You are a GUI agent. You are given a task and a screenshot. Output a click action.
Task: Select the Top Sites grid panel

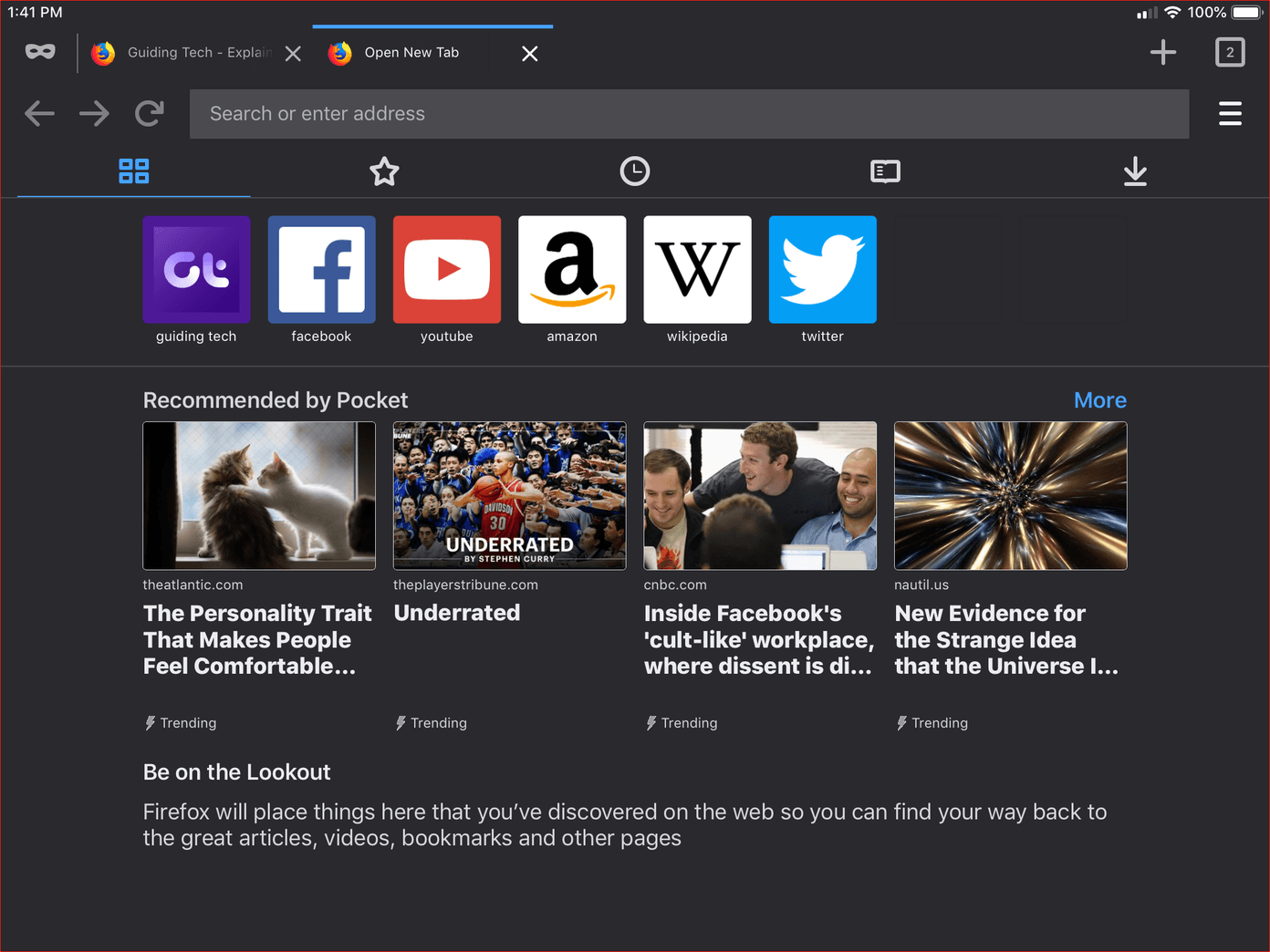coord(134,171)
